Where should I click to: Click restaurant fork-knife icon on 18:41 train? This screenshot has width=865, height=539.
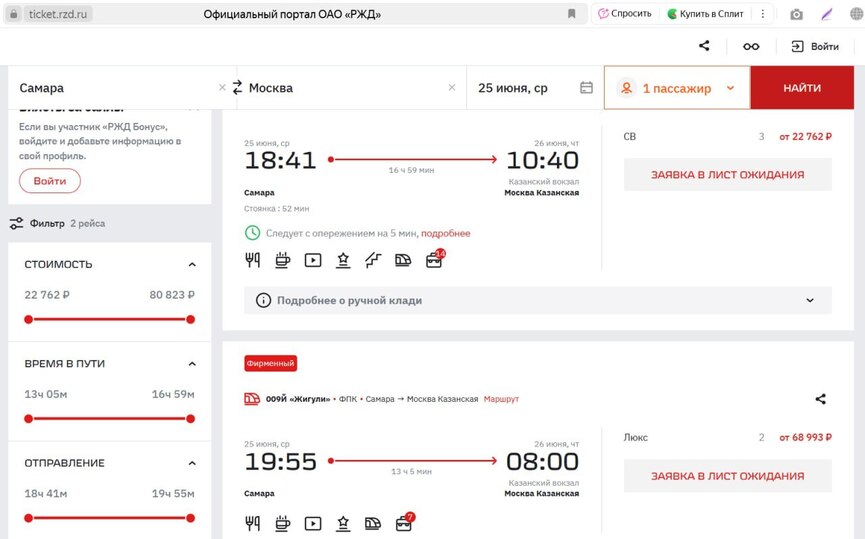coord(253,260)
